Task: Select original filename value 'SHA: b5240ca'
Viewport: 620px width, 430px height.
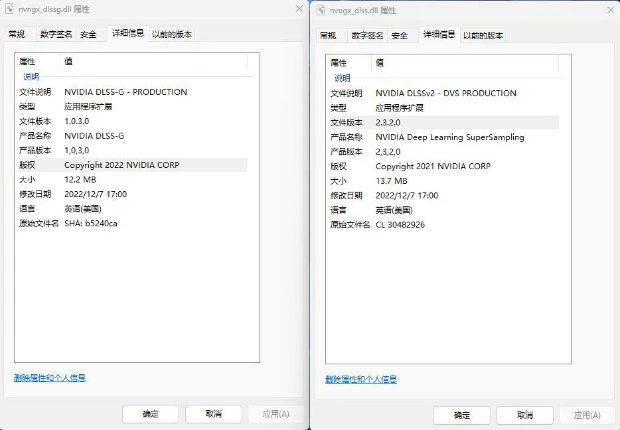Action: (x=91, y=224)
